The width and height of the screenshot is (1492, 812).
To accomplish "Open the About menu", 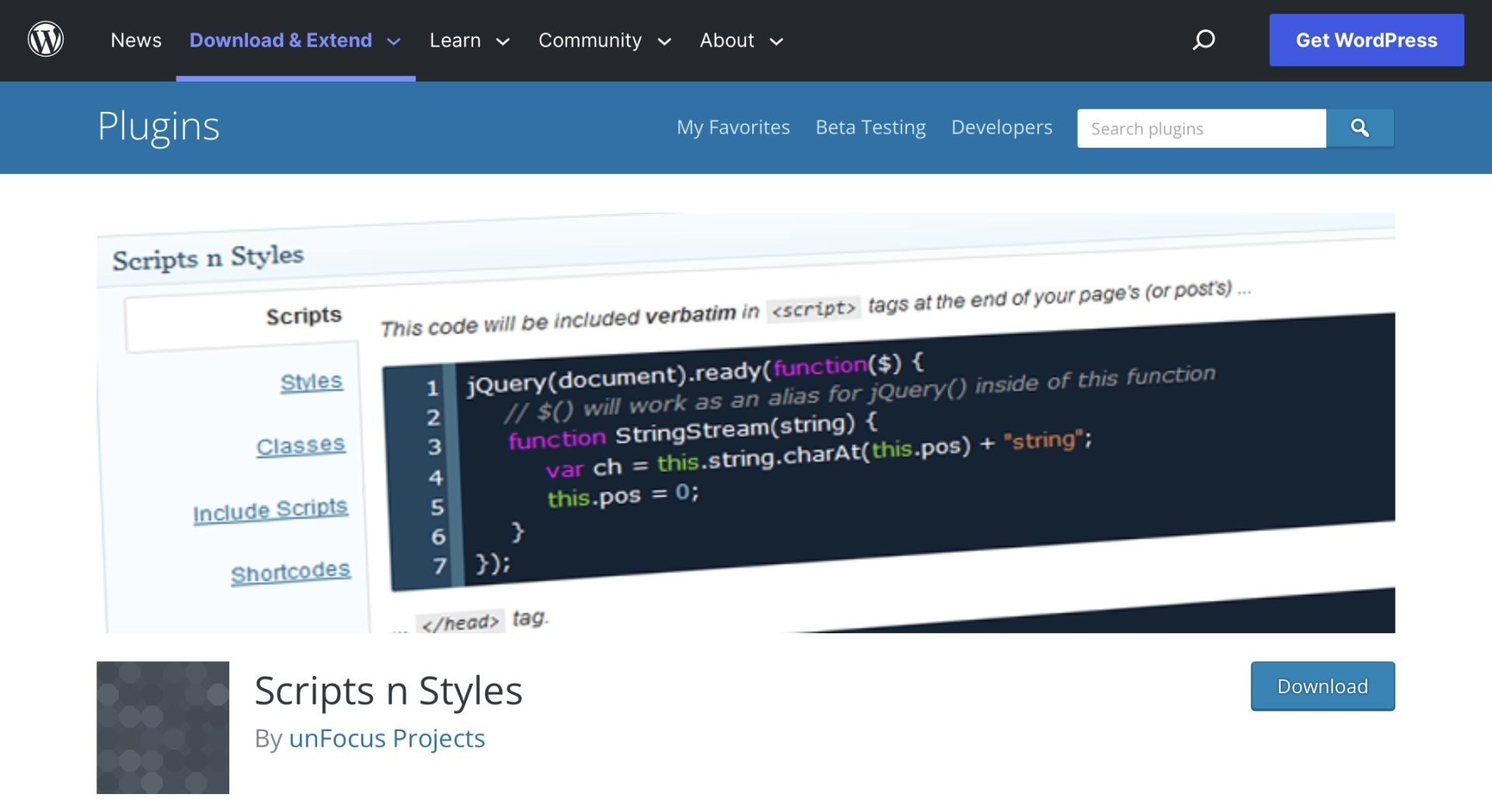I will [x=727, y=40].
